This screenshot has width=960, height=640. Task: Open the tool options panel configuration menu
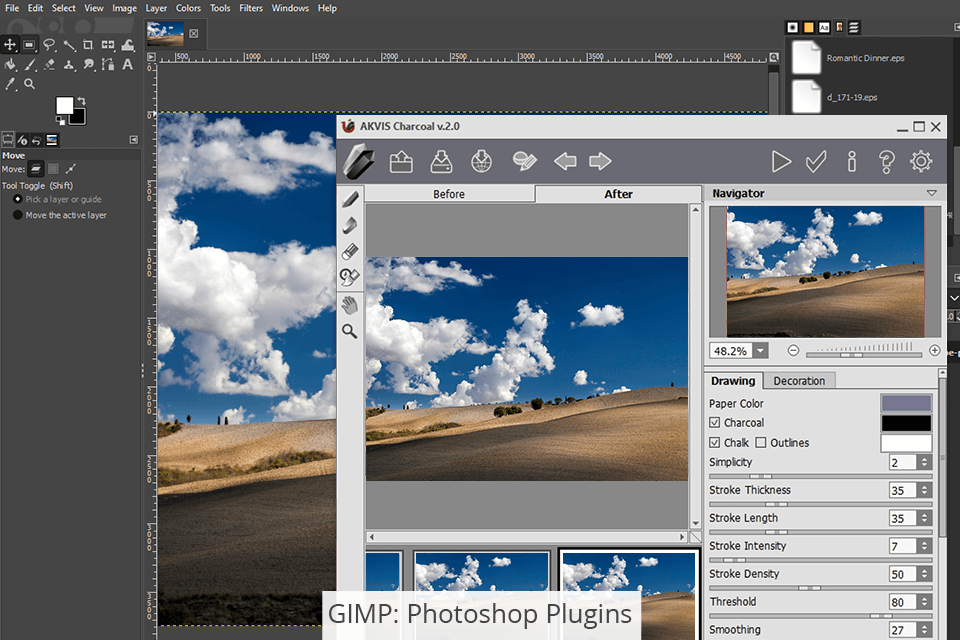pos(133,140)
